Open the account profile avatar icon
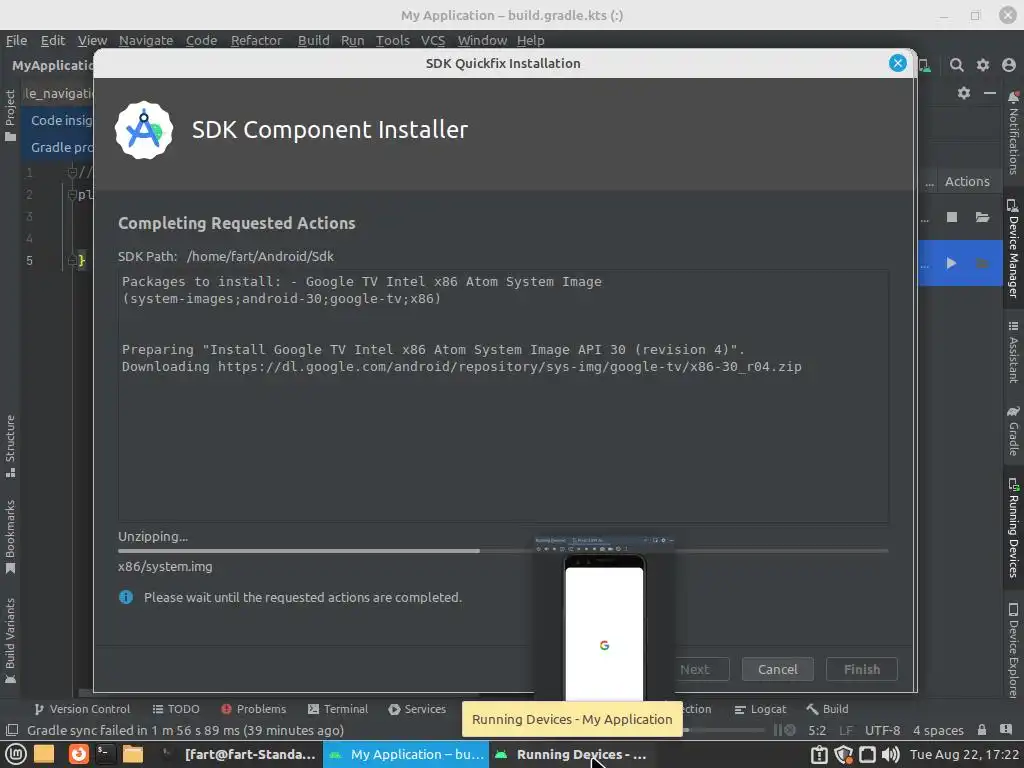Screen dimensions: 1024x768 pos(1009,65)
